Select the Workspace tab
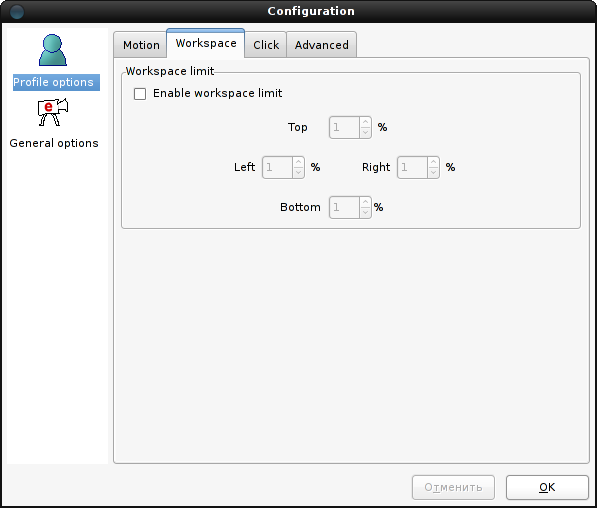This screenshot has width=597, height=508. [206, 43]
